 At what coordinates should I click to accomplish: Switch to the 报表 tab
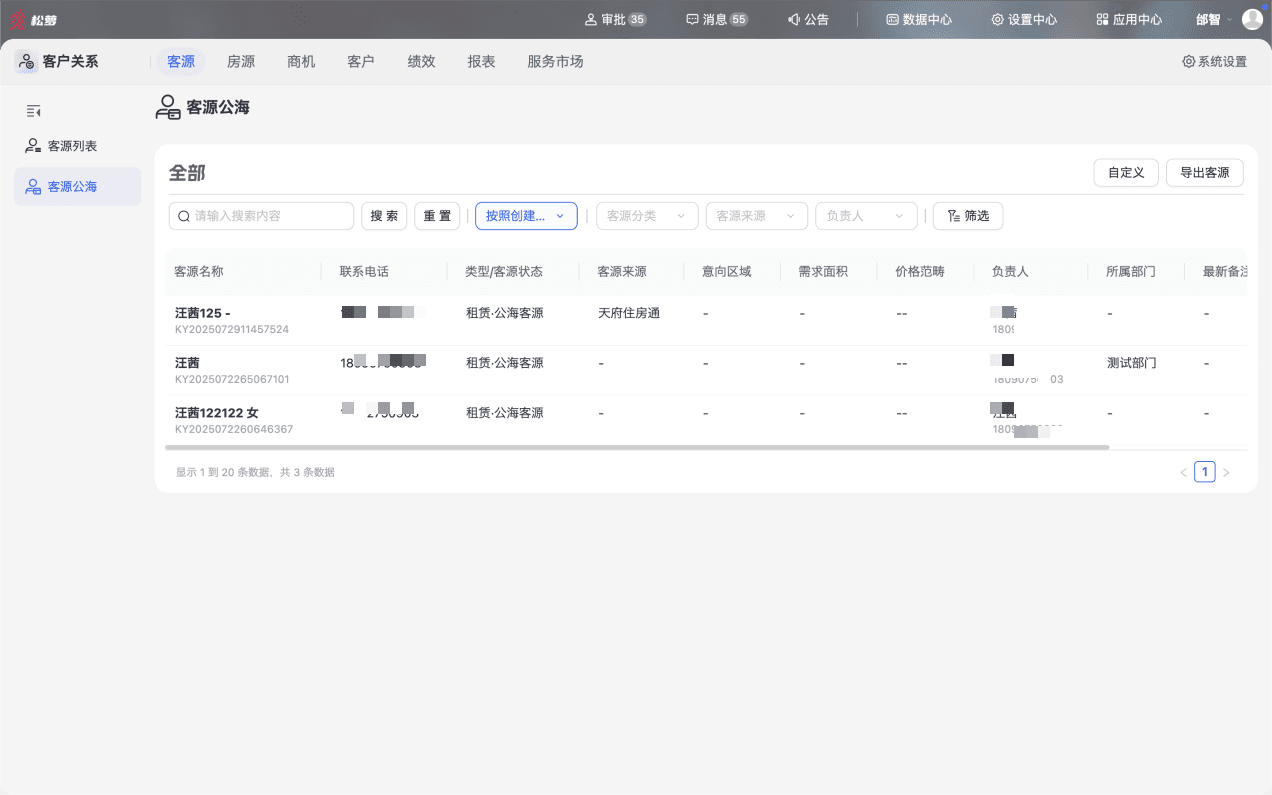(481, 62)
